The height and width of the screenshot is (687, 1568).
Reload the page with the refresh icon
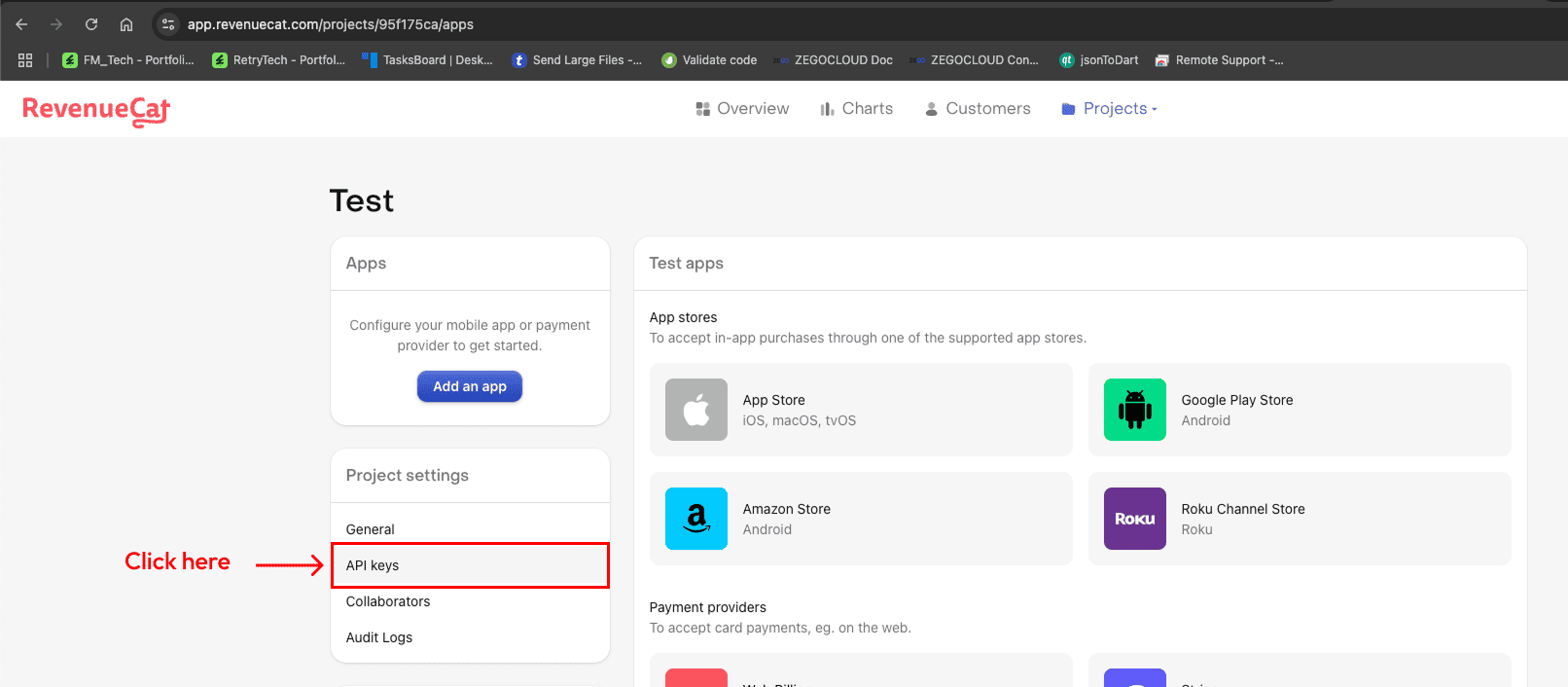click(91, 24)
